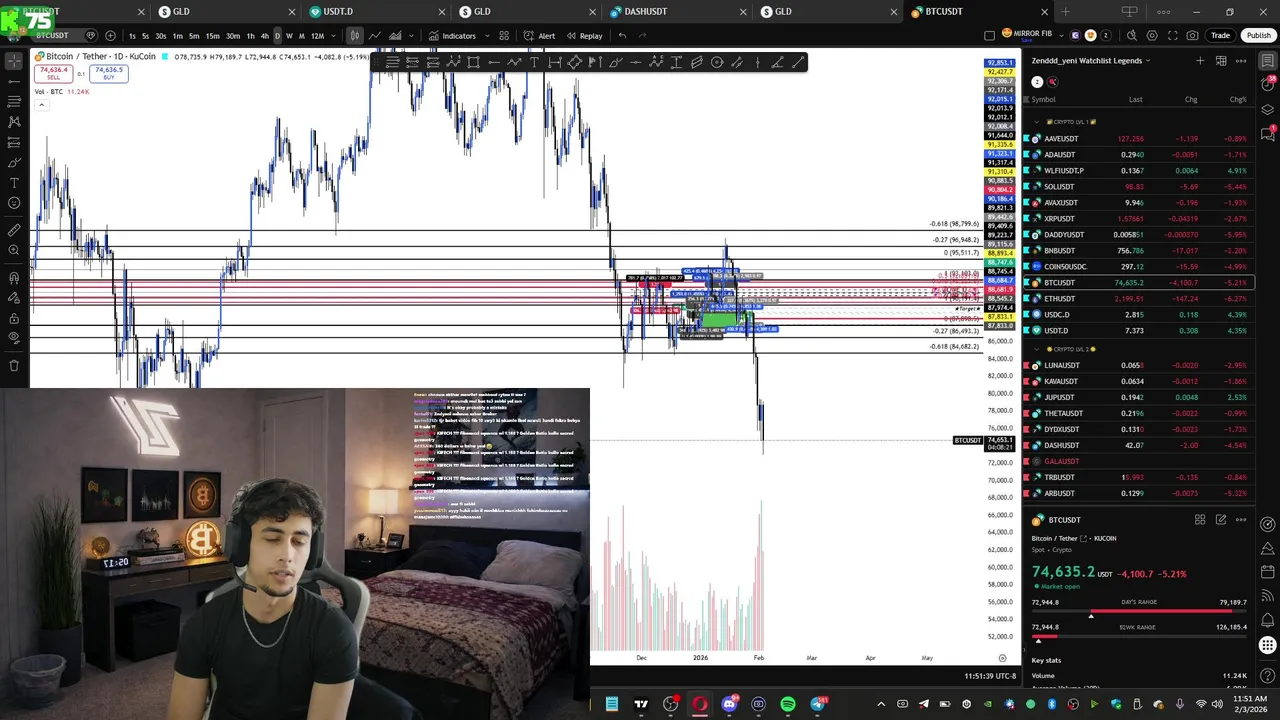Open BTCUSDT details grid icon
The image size is (1280, 720).
(x=1200, y=520)
